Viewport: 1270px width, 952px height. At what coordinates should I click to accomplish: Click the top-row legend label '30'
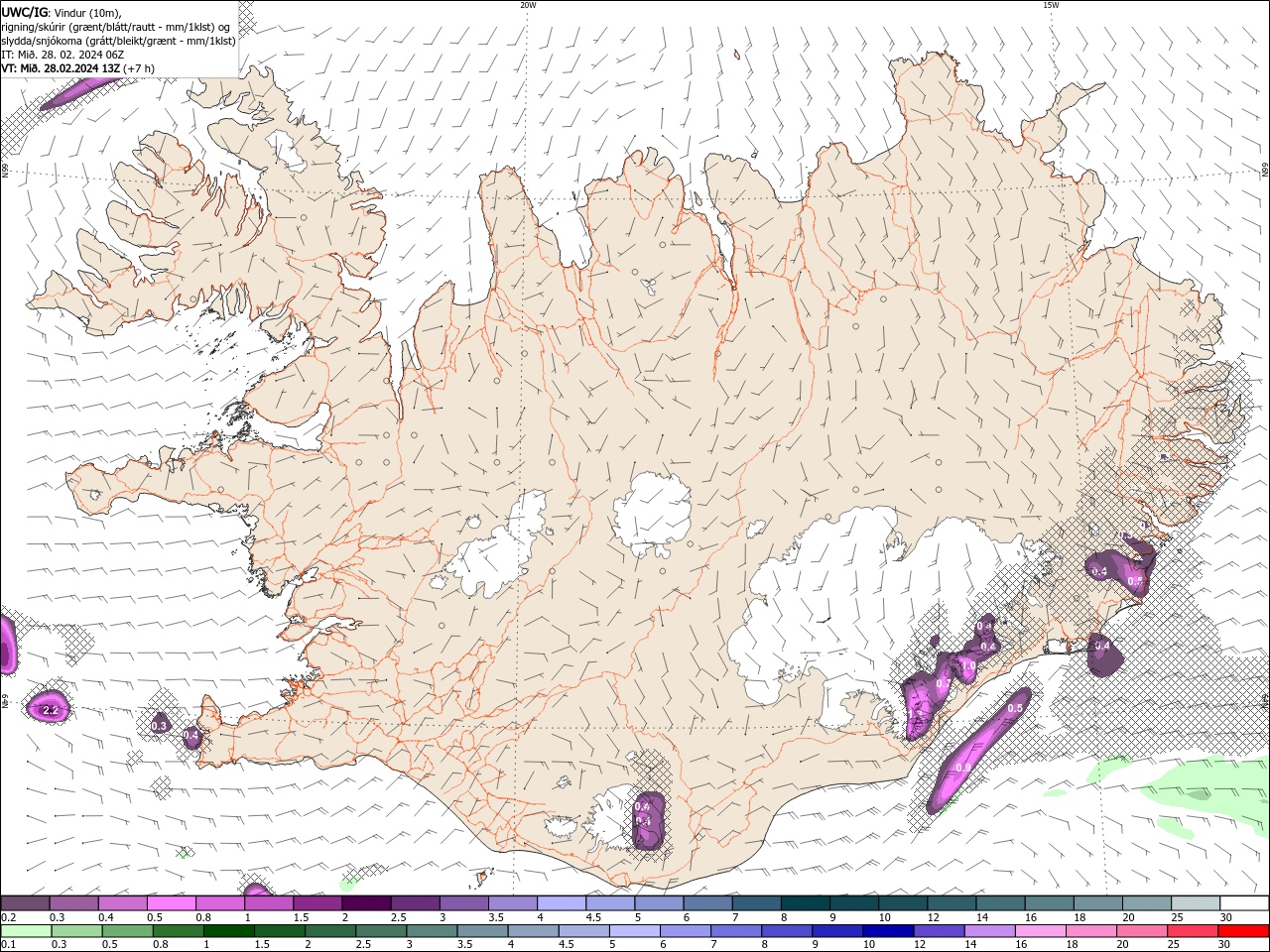tap(1224, 917)
